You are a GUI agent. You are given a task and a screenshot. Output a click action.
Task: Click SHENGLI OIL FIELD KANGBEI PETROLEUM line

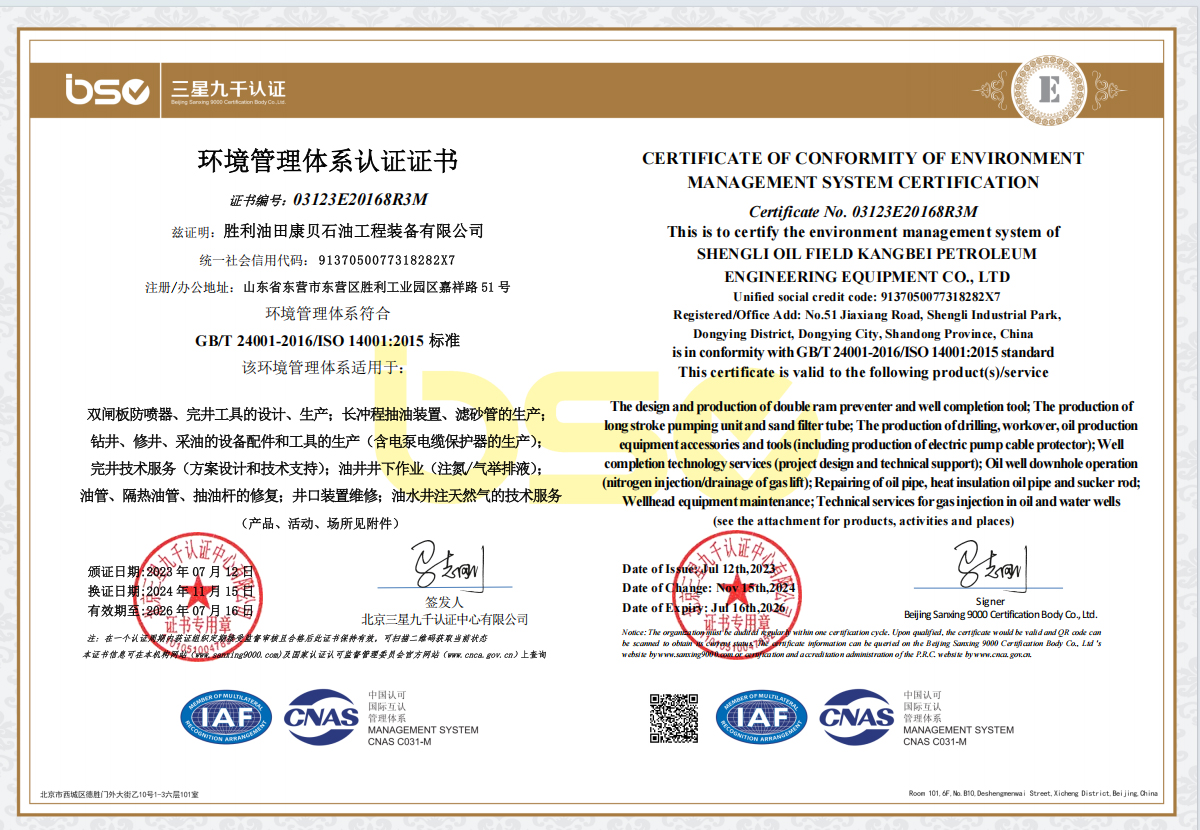[866, 254]
